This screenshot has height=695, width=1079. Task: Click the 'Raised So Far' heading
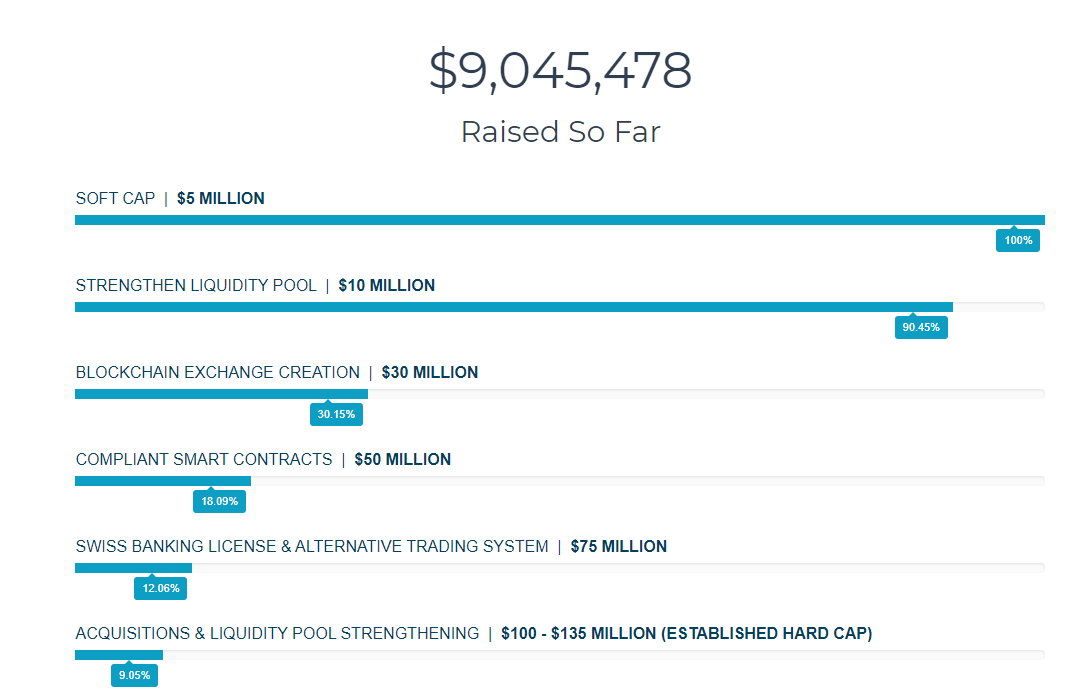560,132
